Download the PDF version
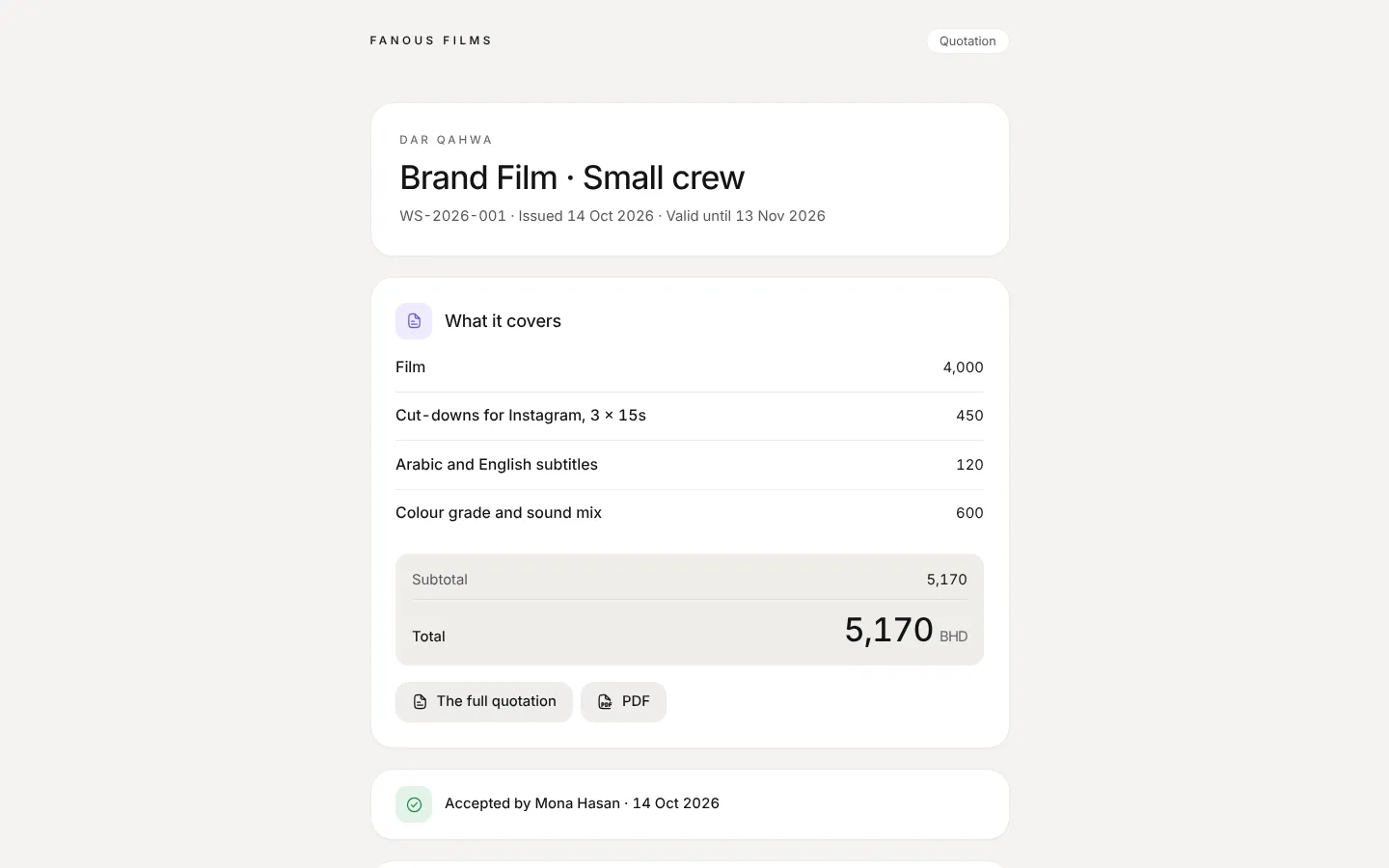The image size is (1389, 868). click(x=623, y=702)
